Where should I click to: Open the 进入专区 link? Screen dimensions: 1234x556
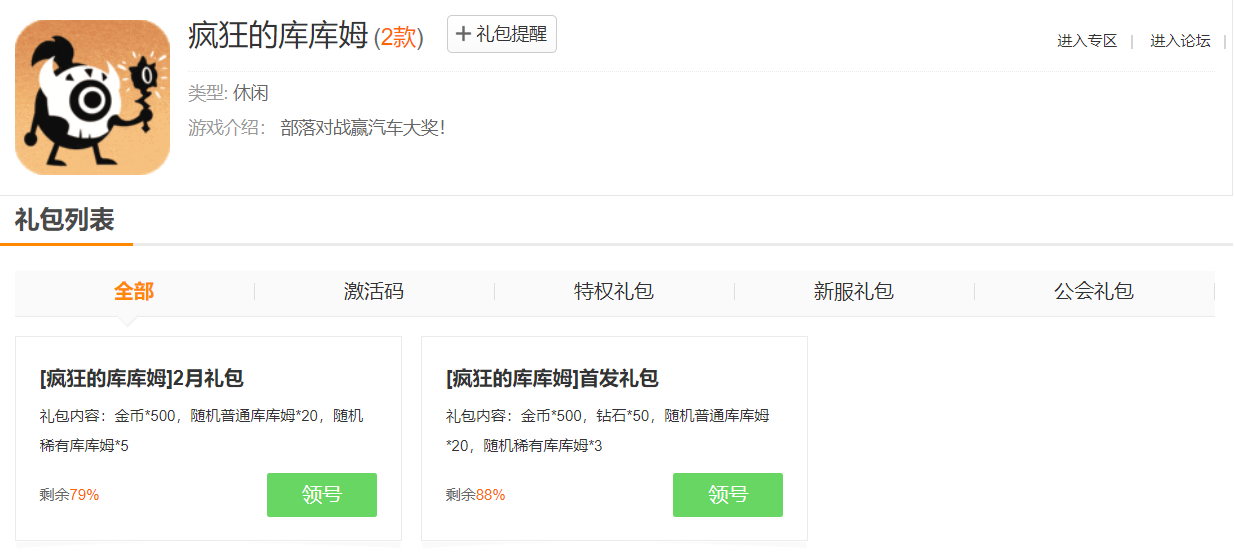1087,41
